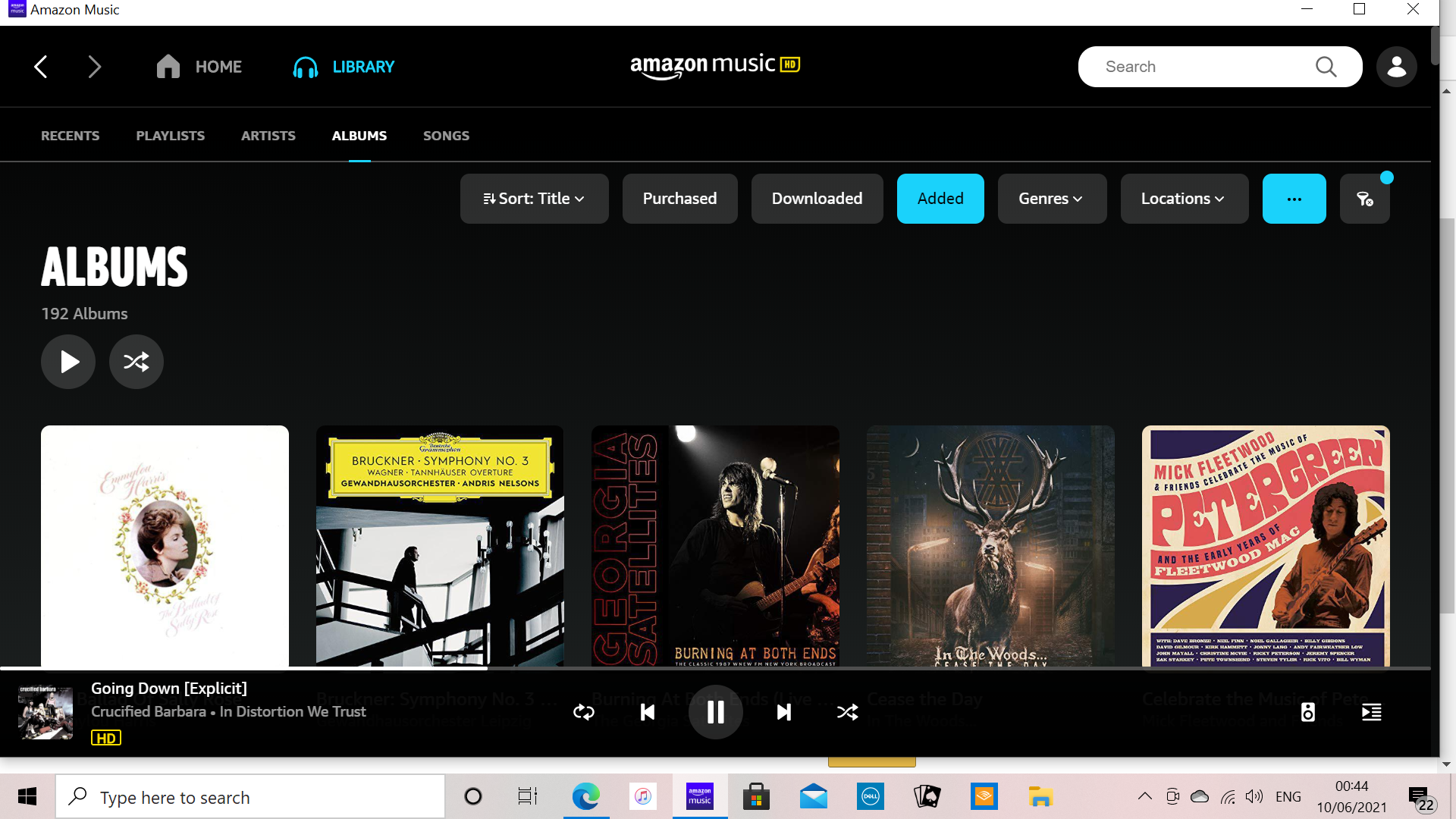
Task: Switch to the Playlists tab
Action: tap(171, 136)
